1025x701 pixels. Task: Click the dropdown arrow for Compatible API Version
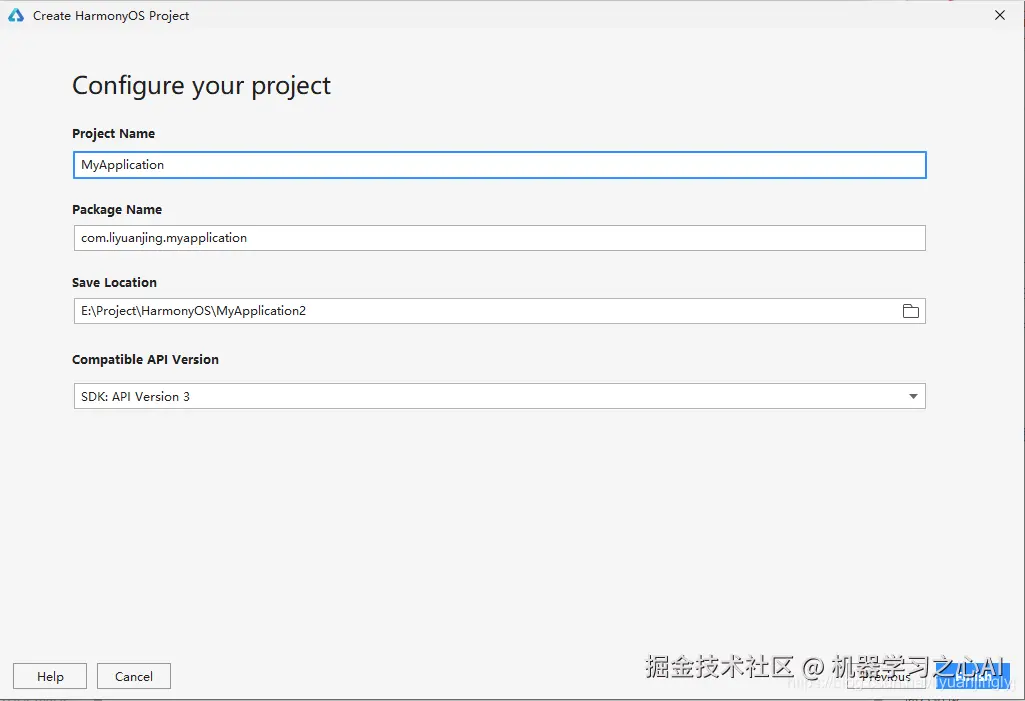click(912, 397)
